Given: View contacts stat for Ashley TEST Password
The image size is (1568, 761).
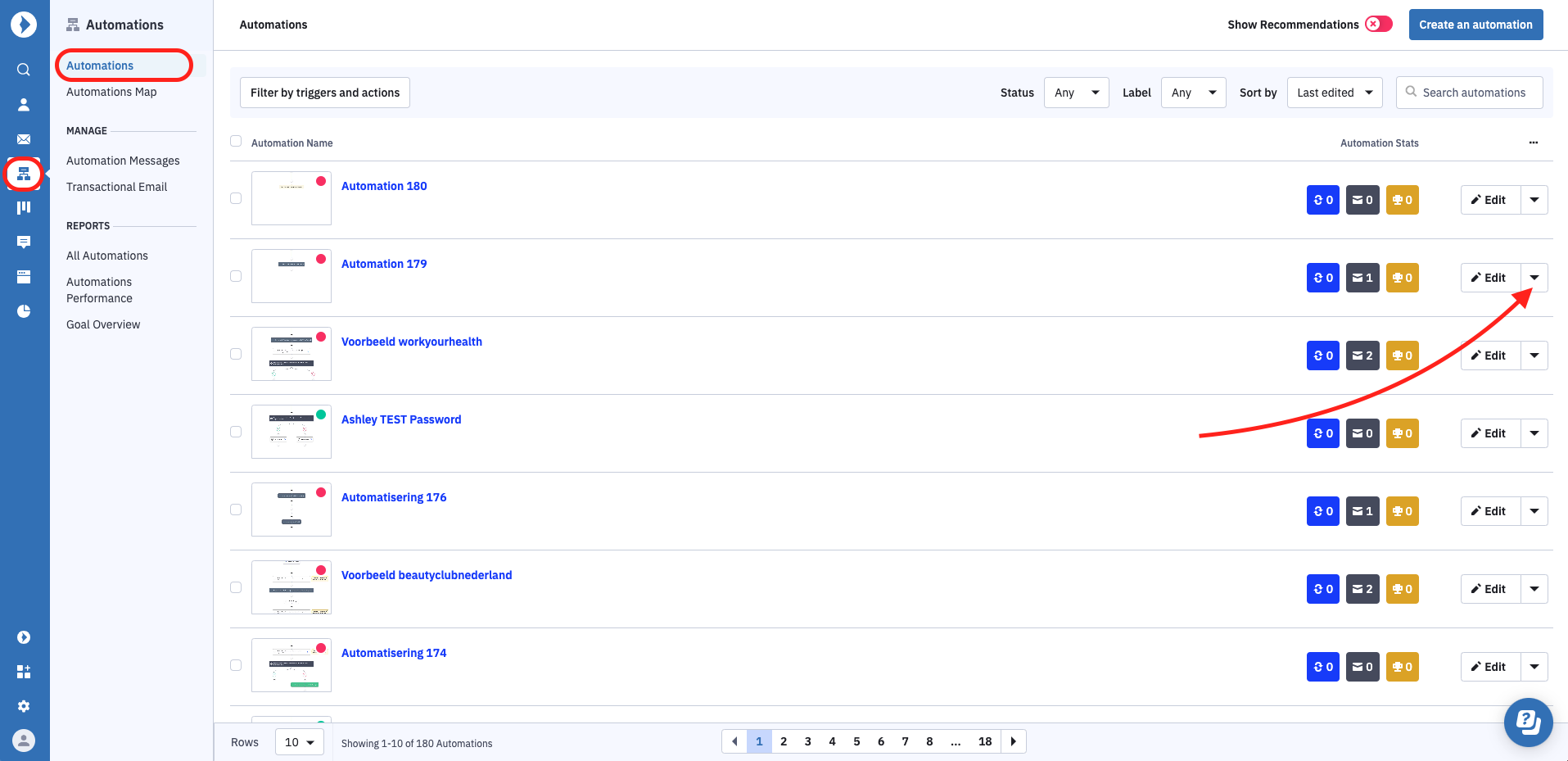Looking at the screenshot, I should click(x=1323, y=433).
